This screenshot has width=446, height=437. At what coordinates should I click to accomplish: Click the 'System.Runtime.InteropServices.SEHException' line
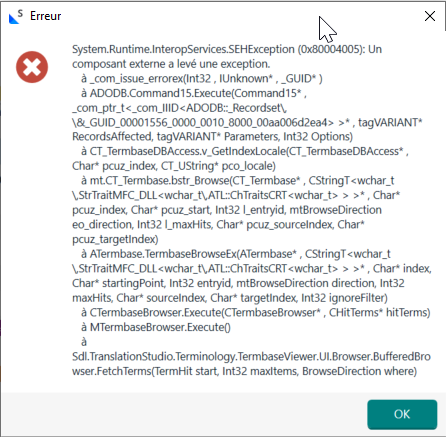coord(227,49)
